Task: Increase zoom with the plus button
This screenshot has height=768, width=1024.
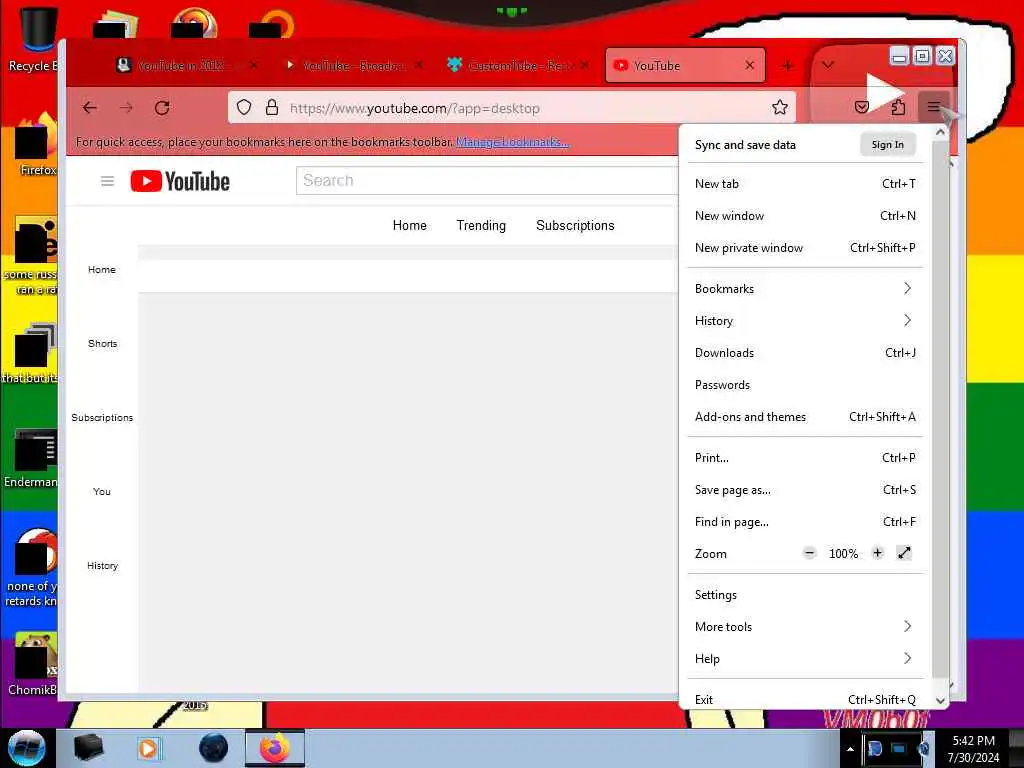Action: (878, 553)
